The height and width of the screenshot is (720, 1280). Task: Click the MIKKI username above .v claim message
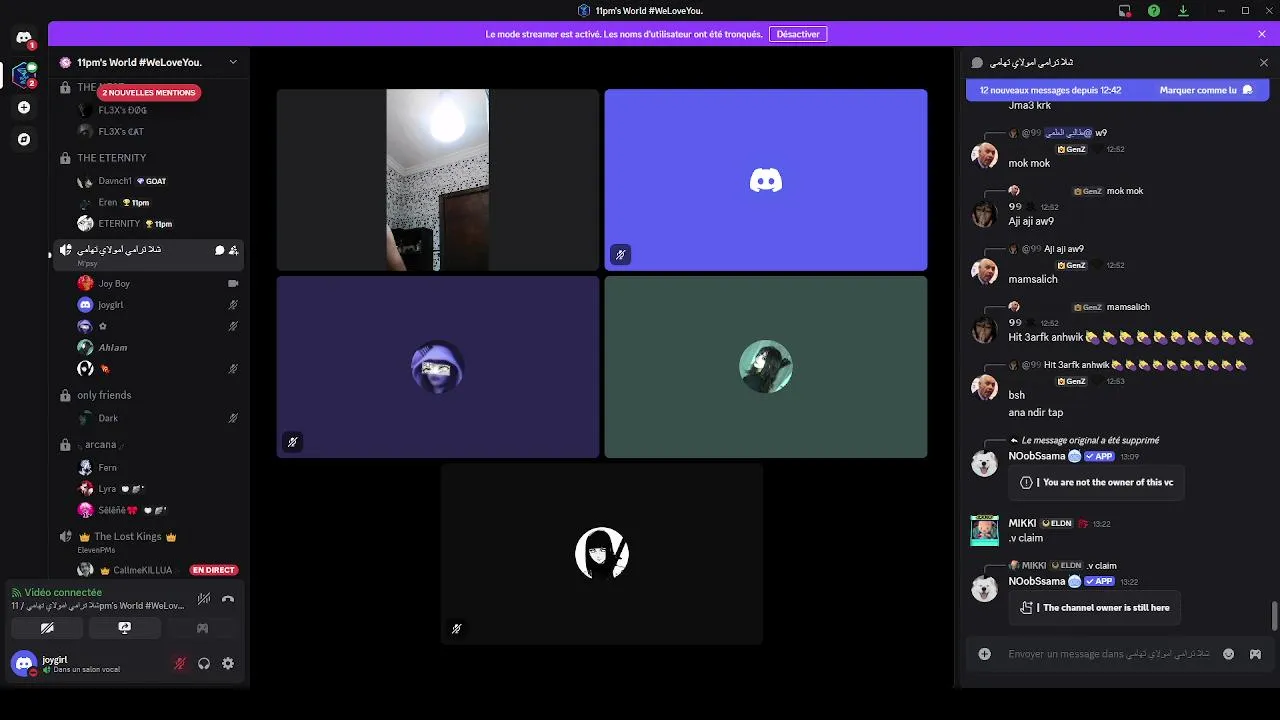[1022, 523]
